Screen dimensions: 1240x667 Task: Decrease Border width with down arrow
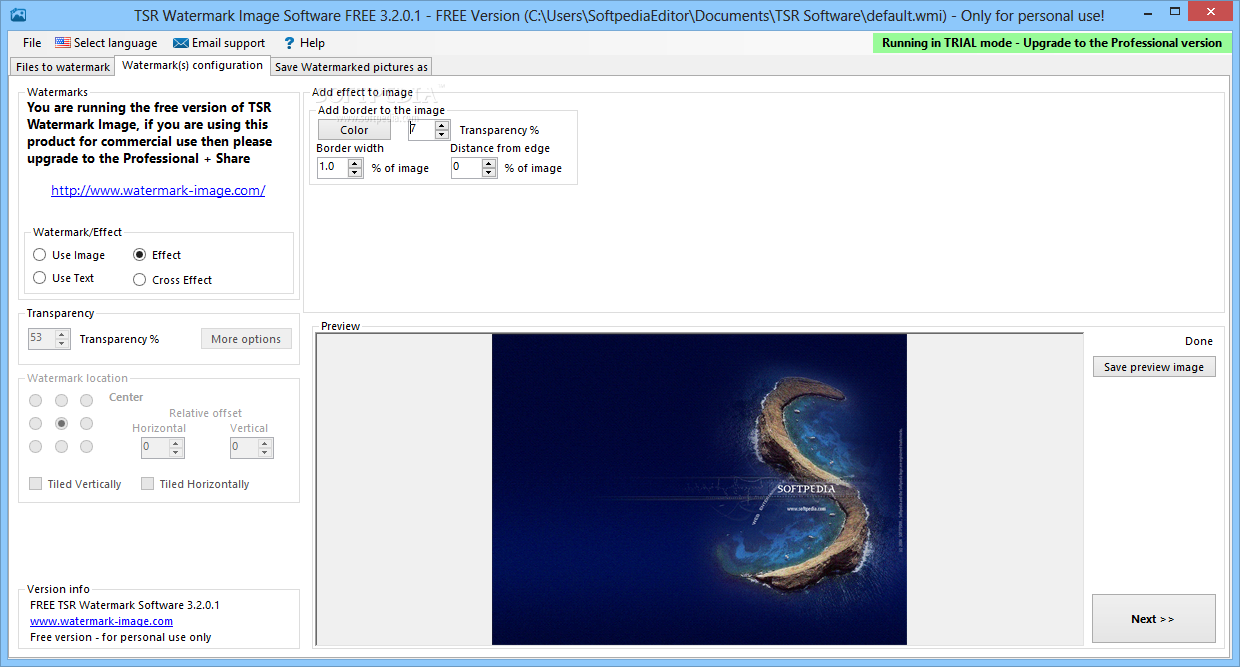[x=355, y=173]
